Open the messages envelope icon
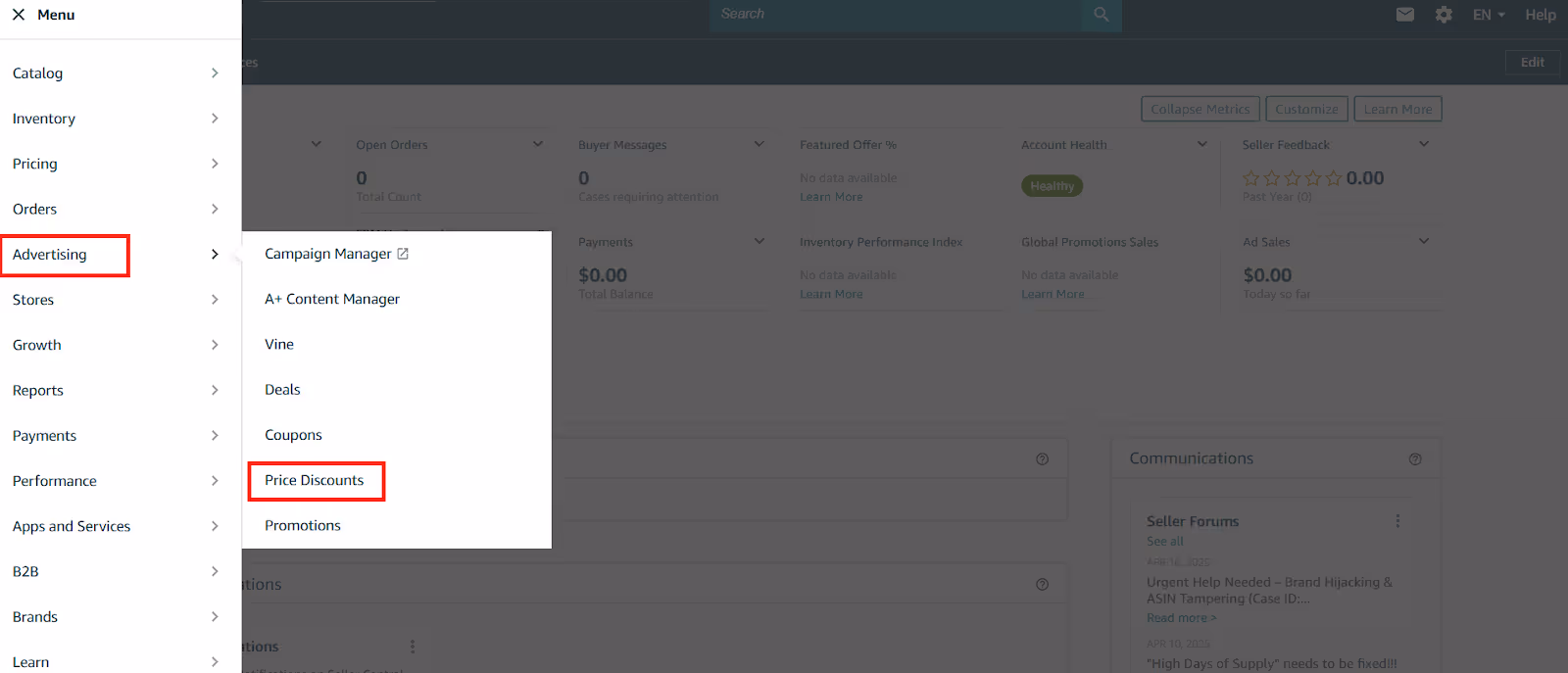The height and width of the screenshot is (673, 1568). 1405,15
